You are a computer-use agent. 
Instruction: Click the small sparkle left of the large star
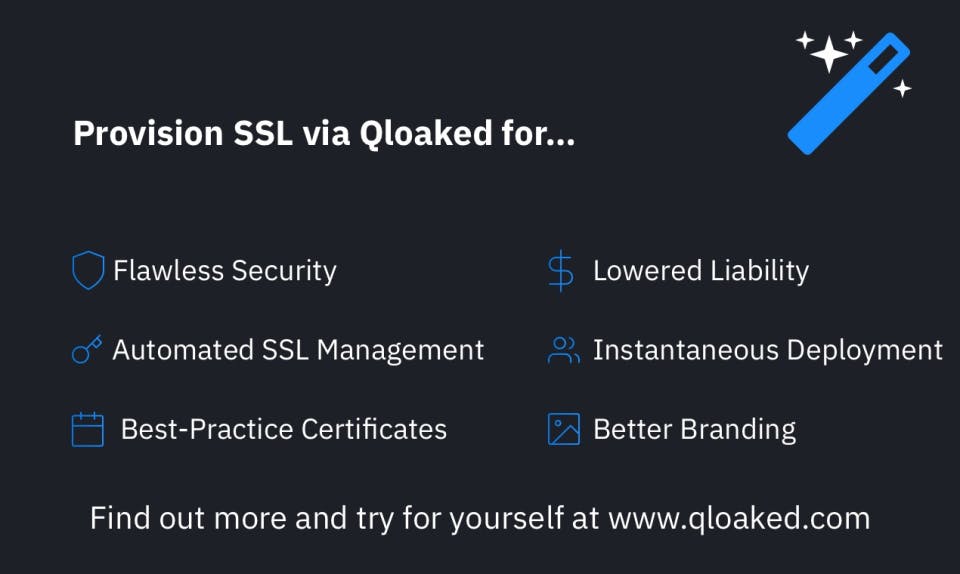point(803,39)
